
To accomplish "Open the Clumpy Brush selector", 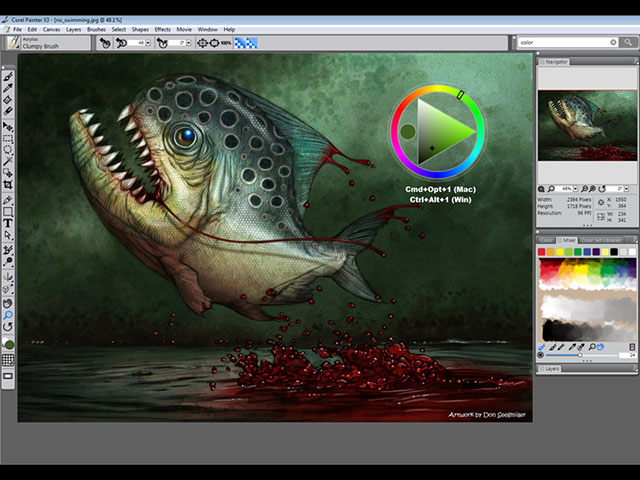I will coord(48,43).
